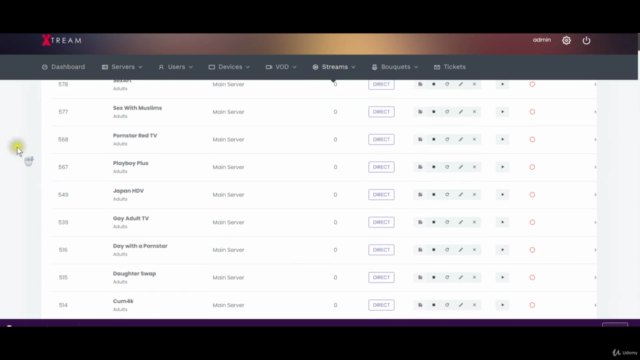Open the file icon for stream 516

420,250
